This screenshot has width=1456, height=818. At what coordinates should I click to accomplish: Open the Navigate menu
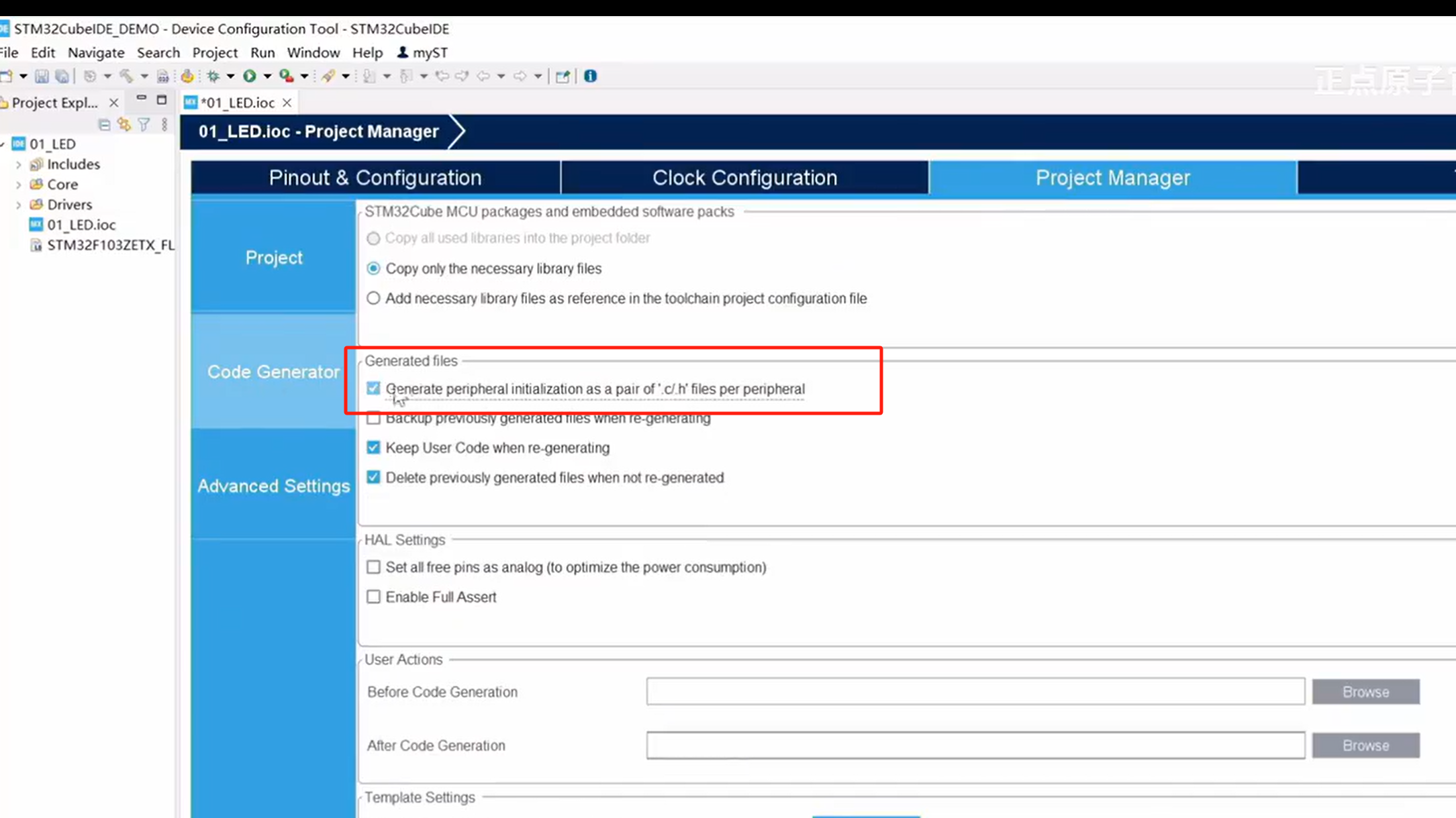(96, 52)
